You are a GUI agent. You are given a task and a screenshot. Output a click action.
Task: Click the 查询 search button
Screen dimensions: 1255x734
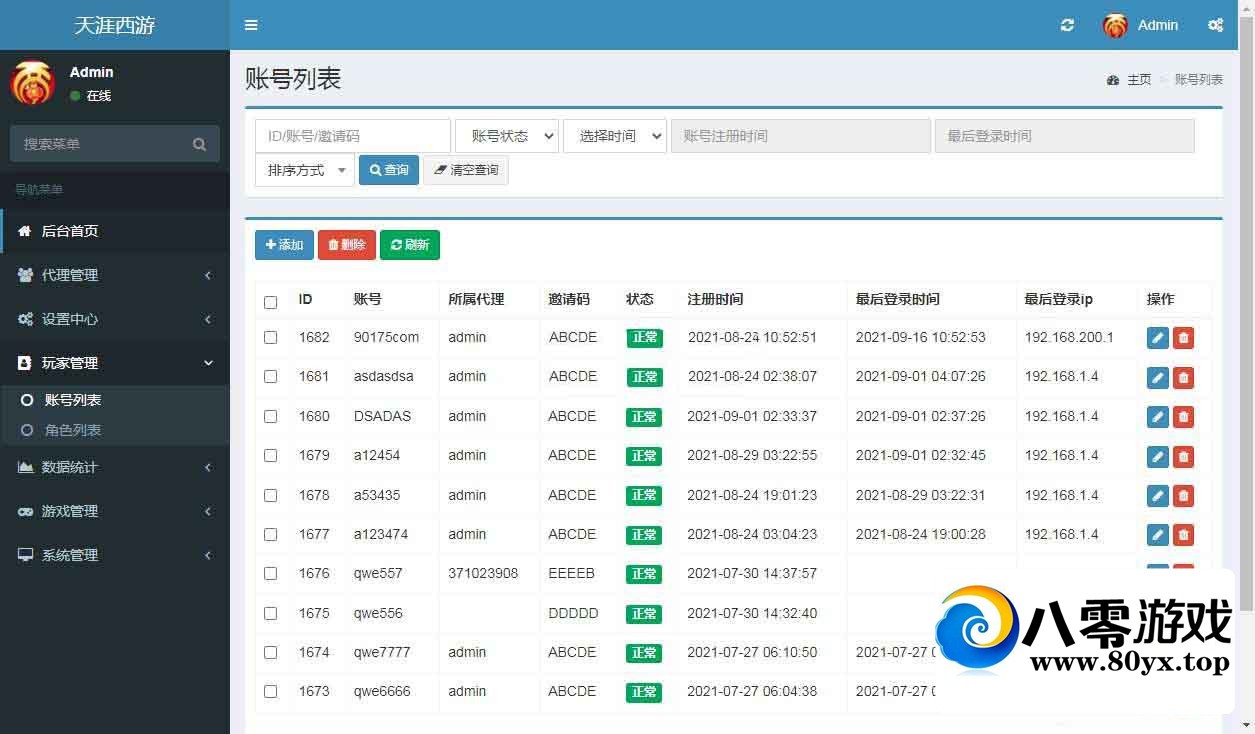389,170
